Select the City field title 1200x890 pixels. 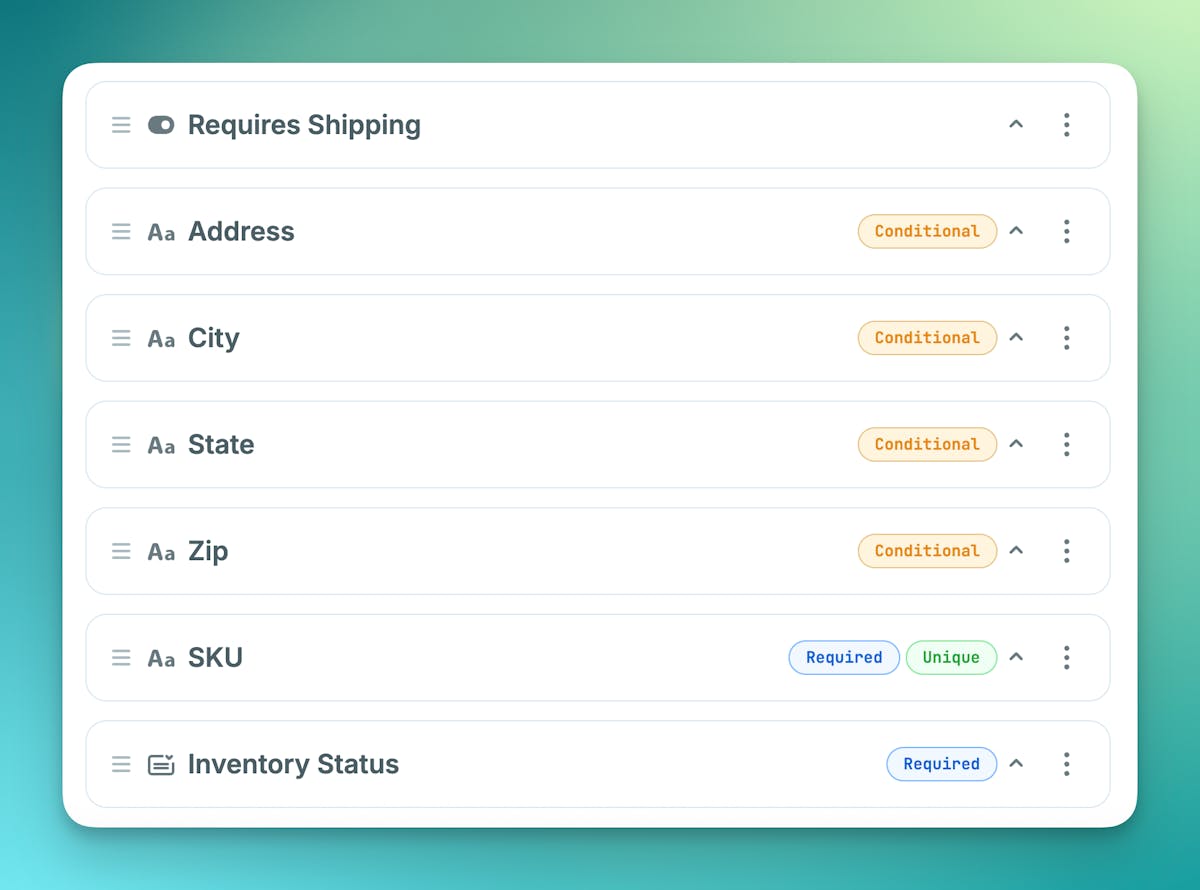[x=214, y=338]
